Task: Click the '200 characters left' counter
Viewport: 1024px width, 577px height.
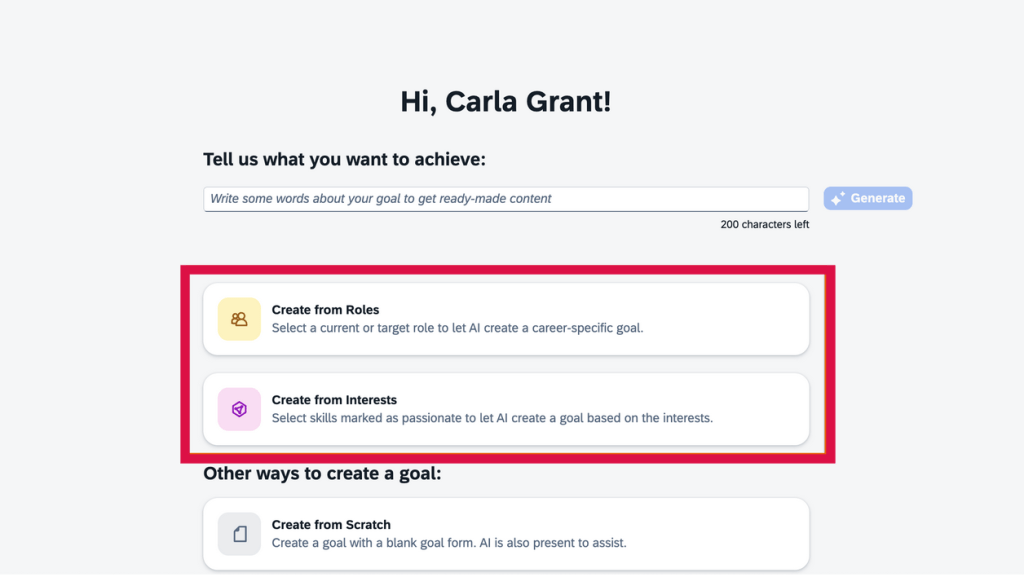Action: point(764,225)
